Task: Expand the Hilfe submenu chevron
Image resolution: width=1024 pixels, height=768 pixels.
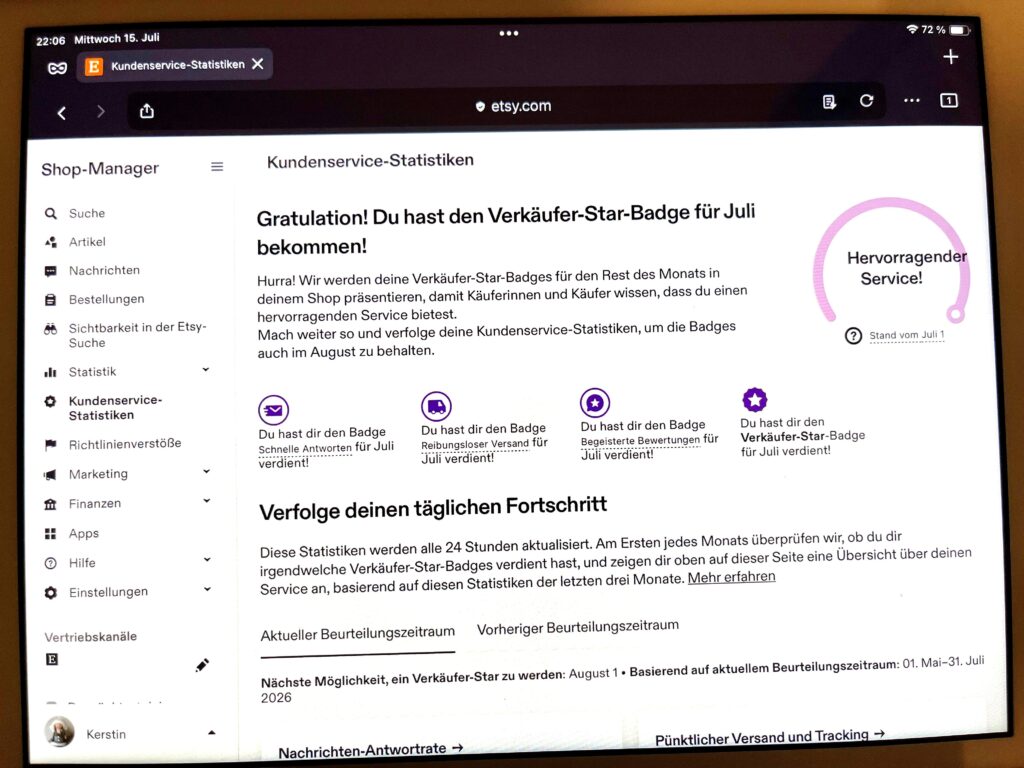Action: pos(207,560)
